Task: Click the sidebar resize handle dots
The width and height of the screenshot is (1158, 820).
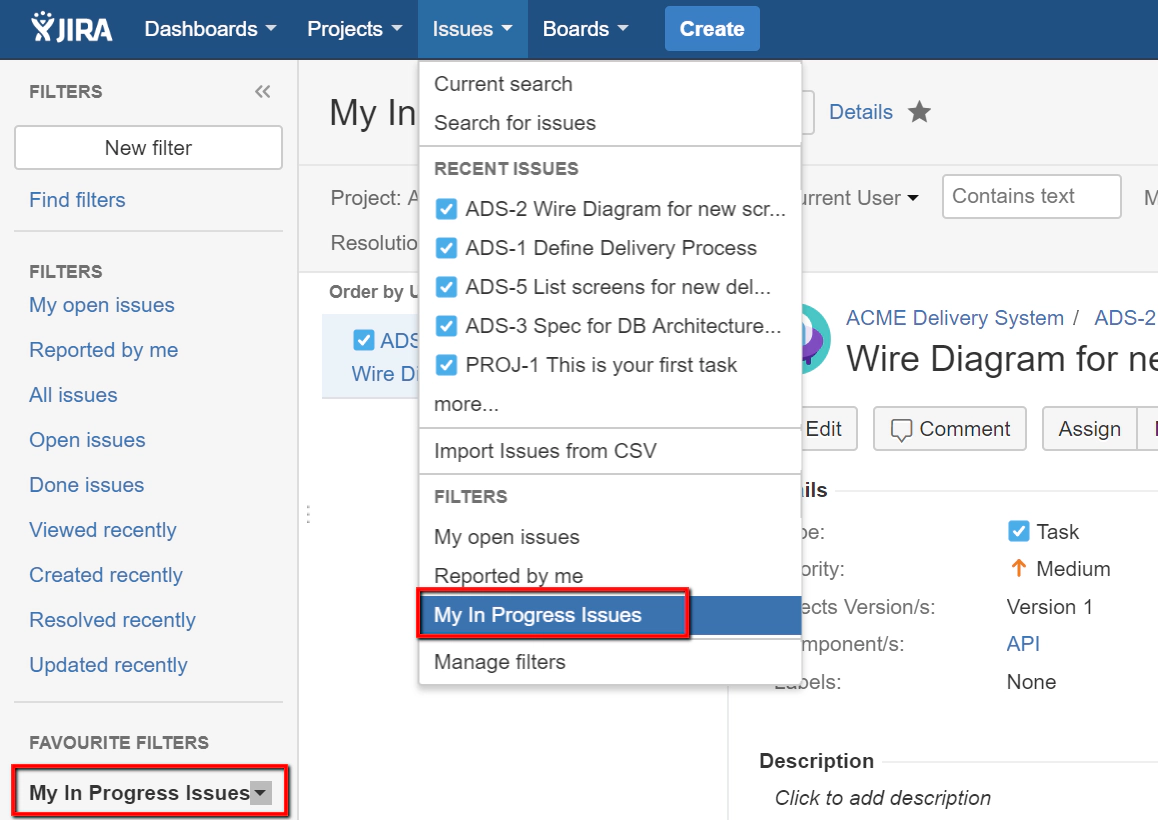Action: tap(308, 514)
